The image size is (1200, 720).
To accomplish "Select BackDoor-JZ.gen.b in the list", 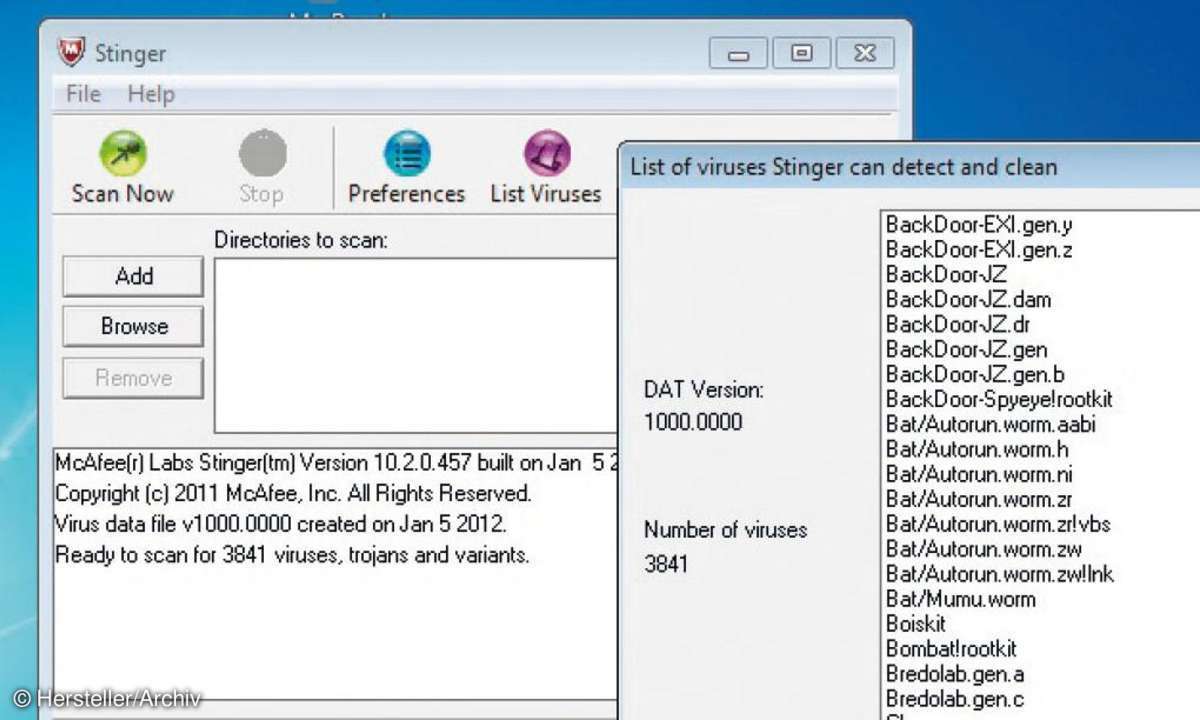I will coord(975,375).
